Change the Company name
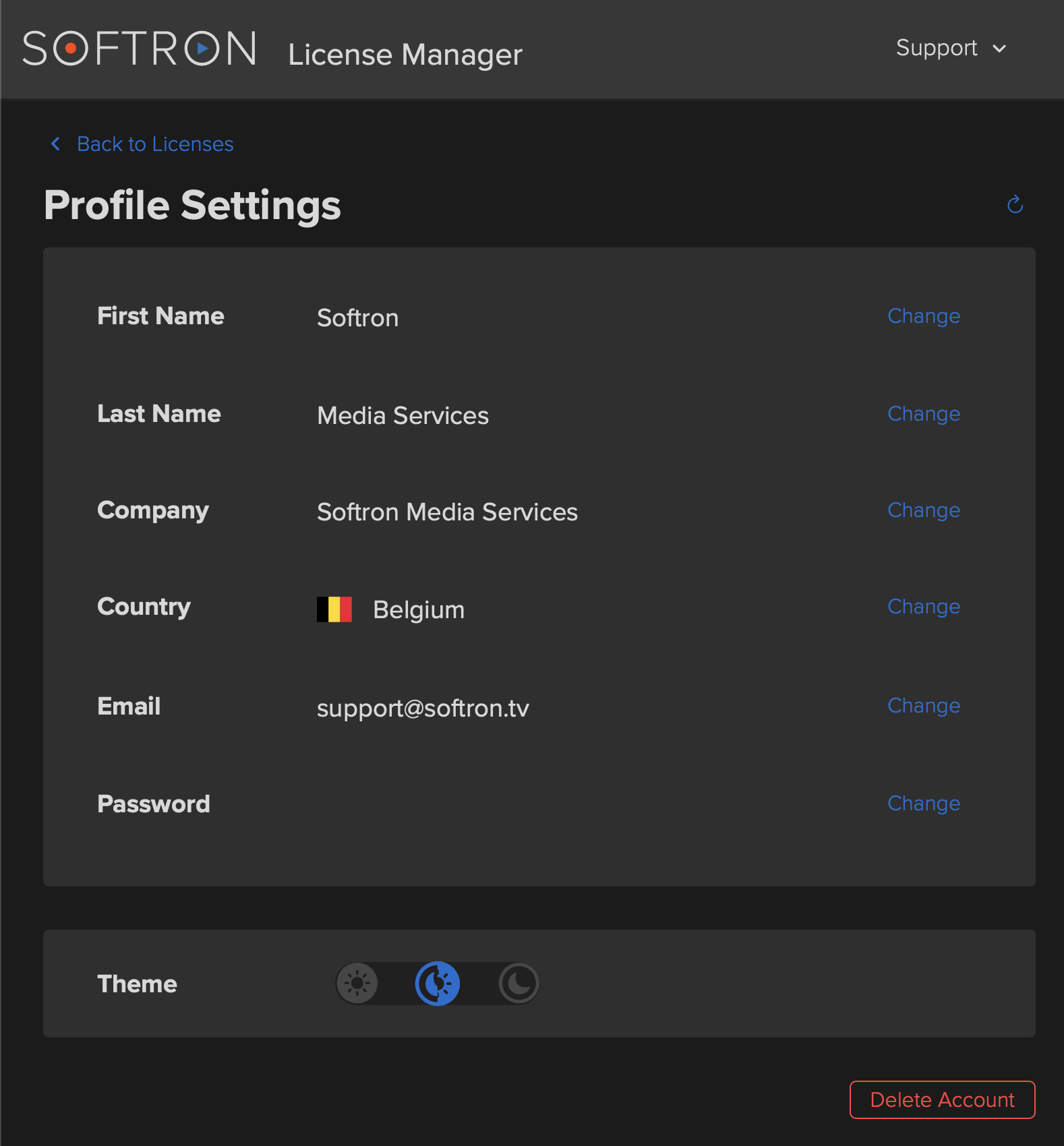This screenshot has width=1064, height=1146. click(923, 510)
